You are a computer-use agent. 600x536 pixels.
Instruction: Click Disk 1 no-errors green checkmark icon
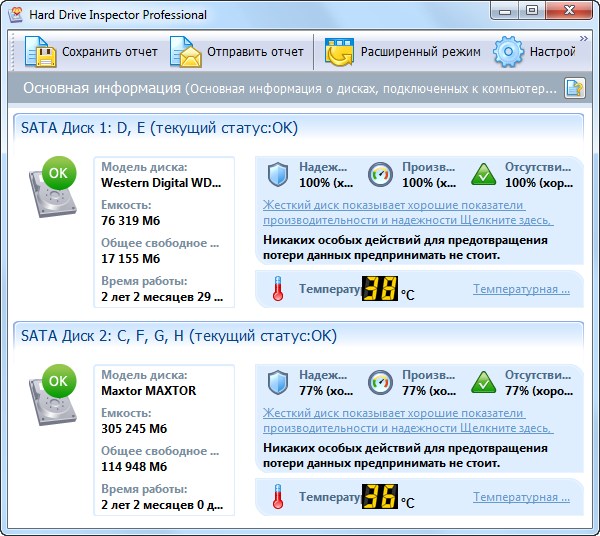pos(484,174)
